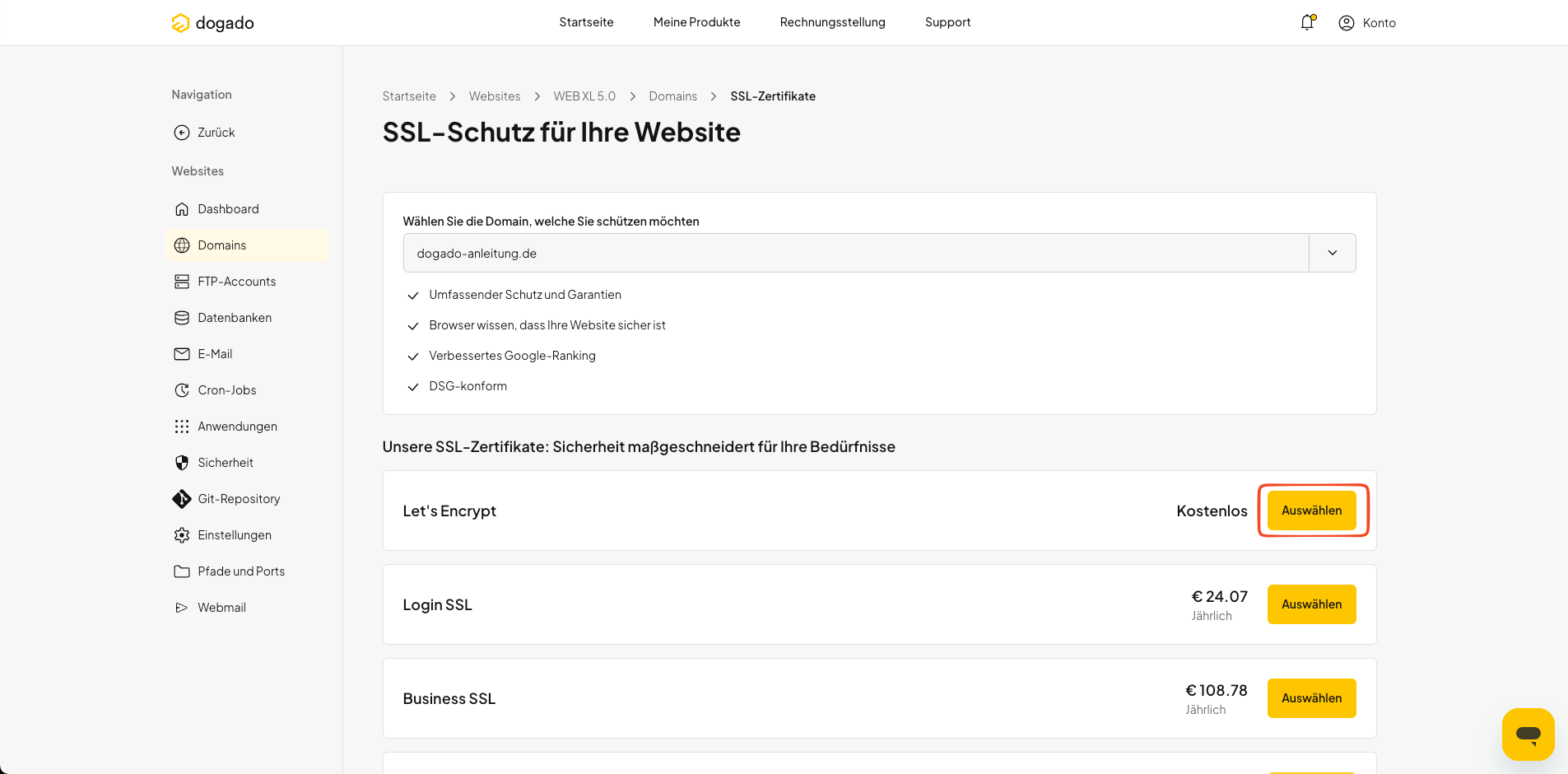Open Einstellungen label in the sidebar
This screenshot has width=1568, height=774.
click(235, 535)
